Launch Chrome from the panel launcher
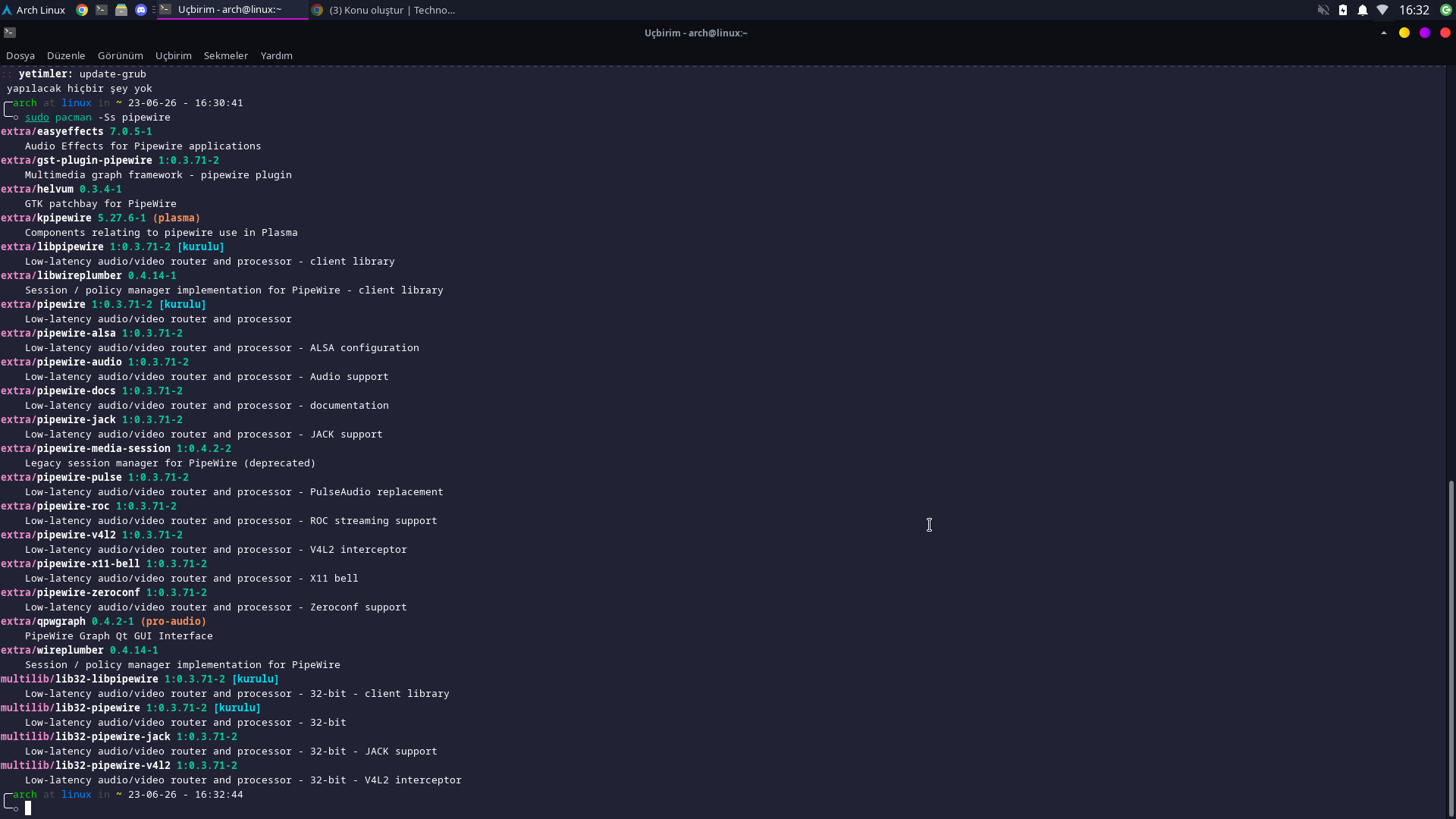Viewport: 1456px width, 819px height. 82,10
